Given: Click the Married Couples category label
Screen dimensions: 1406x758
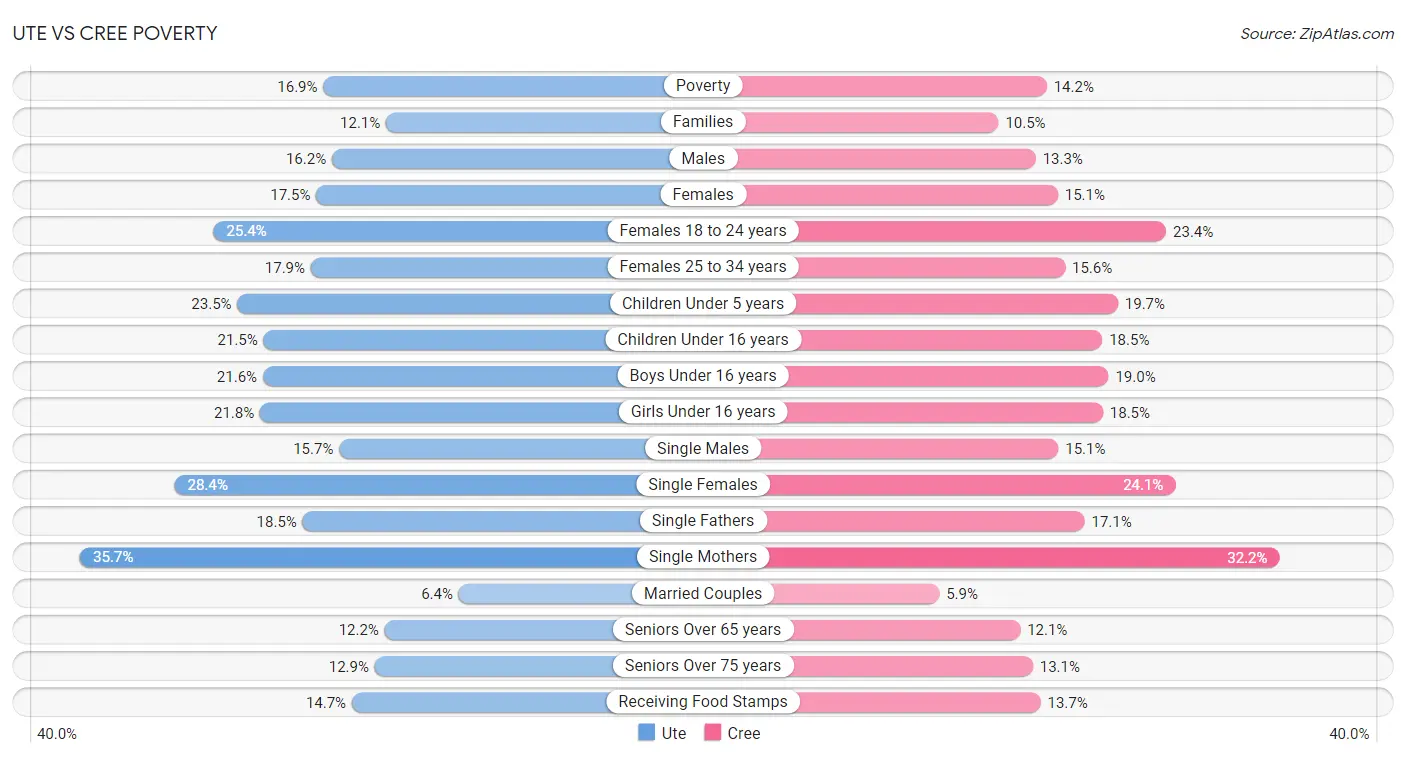Looking at the screenshot, I should point(703,593).
